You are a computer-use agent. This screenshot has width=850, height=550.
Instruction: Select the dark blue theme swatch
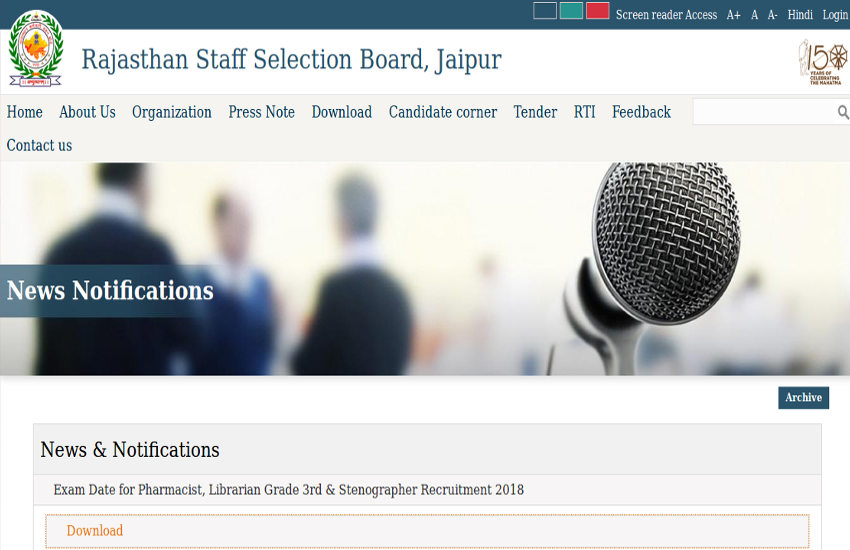[x=545, y=11]
